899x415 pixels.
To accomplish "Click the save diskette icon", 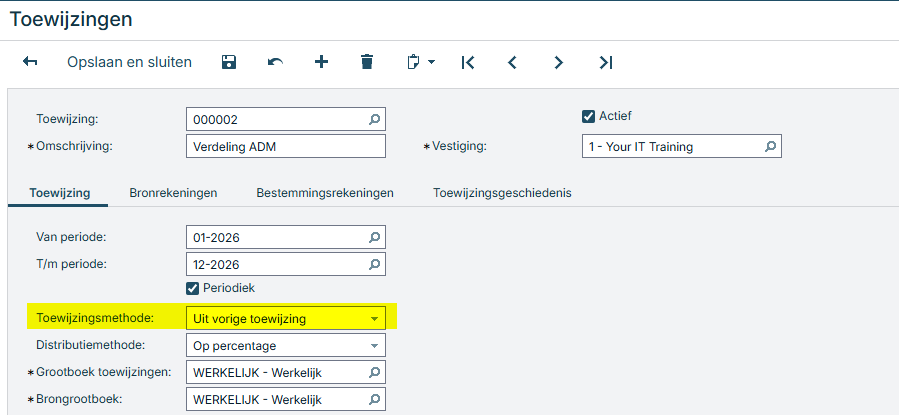I will point(229,62).
